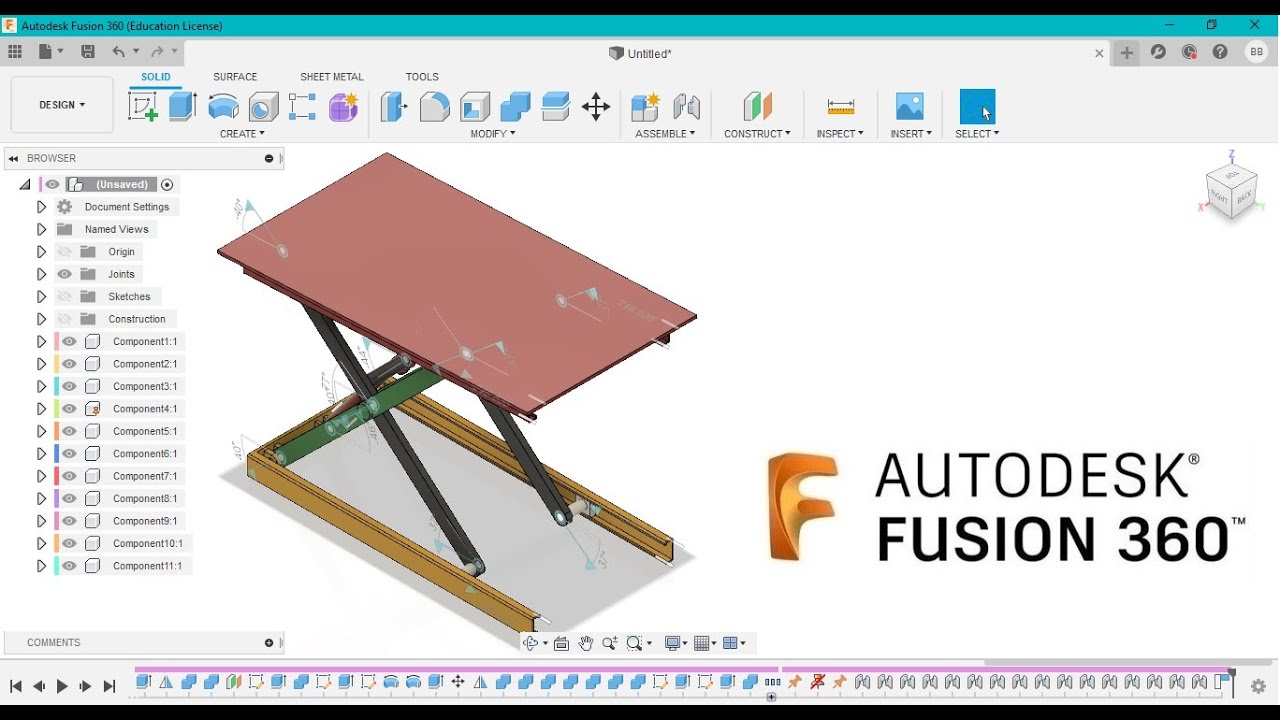Select the SOLID tab
1280x720 pixels.
156,77
